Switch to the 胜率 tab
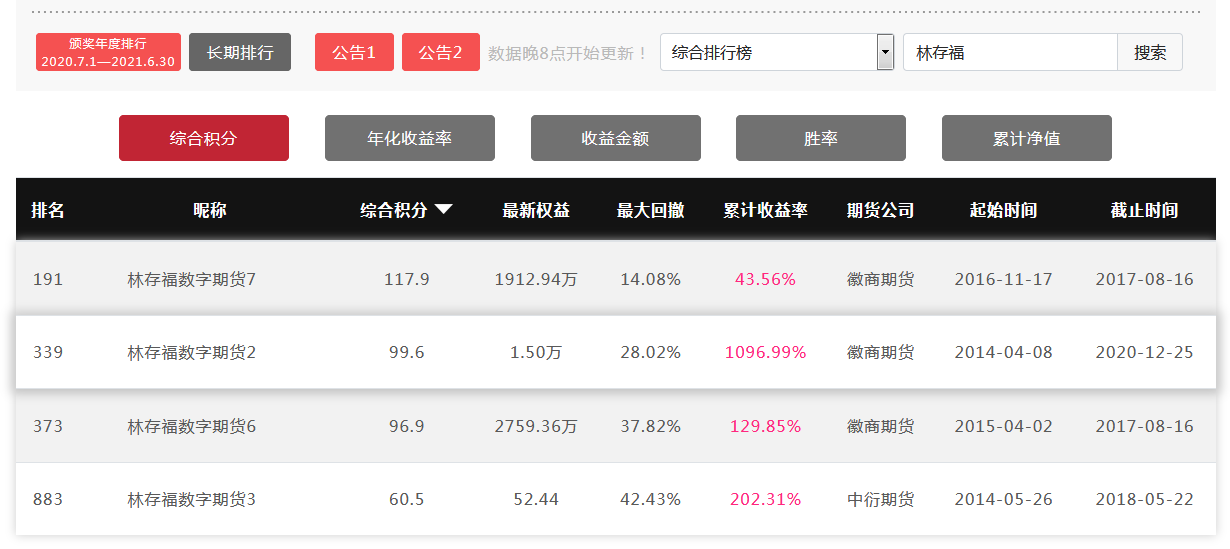The image size is (1230, 549). click(821, 138)
